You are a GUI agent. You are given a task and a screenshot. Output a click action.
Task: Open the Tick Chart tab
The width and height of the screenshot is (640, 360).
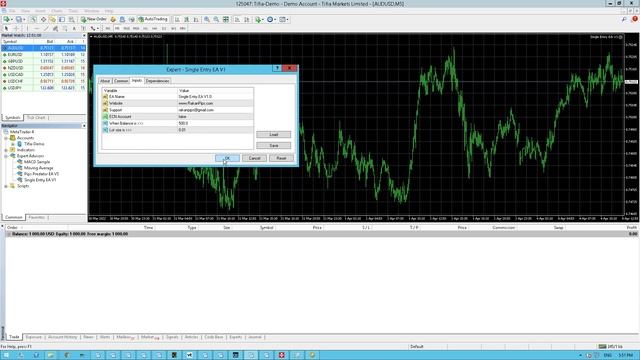[x=36, y=118]
